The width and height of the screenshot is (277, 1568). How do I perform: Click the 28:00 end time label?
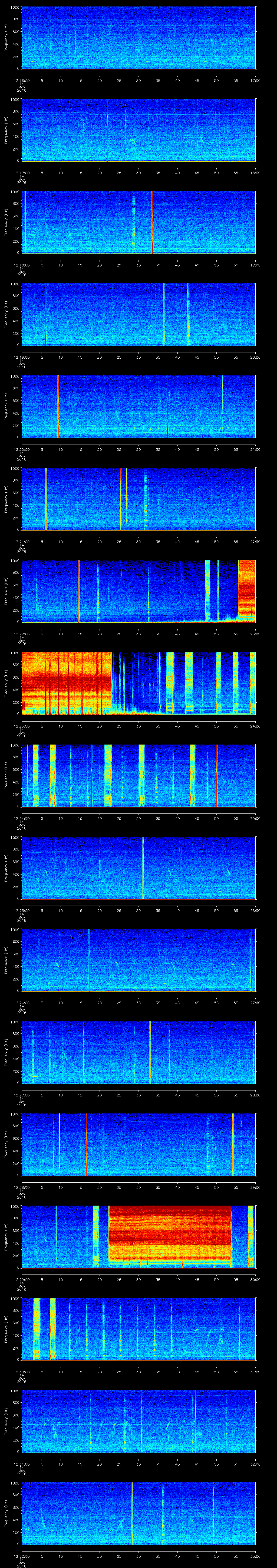pos(255,1095)
